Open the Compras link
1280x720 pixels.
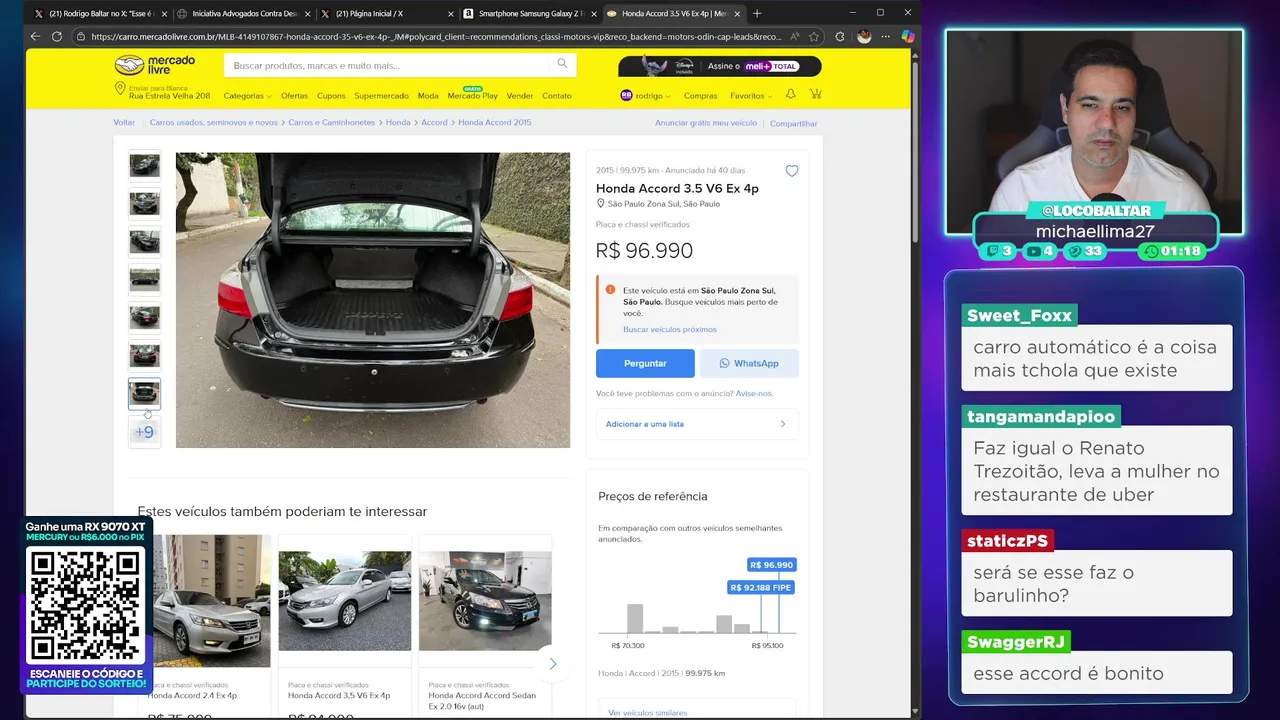700,96
